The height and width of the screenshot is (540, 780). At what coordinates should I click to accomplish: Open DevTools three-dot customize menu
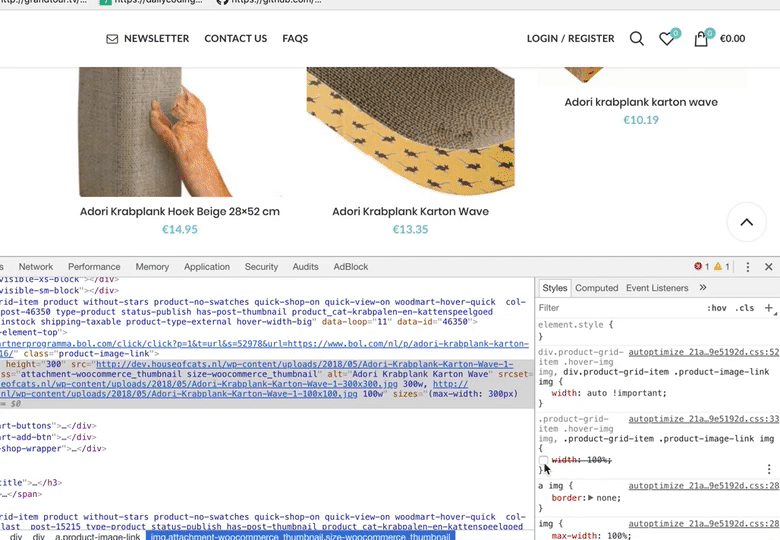748,267
